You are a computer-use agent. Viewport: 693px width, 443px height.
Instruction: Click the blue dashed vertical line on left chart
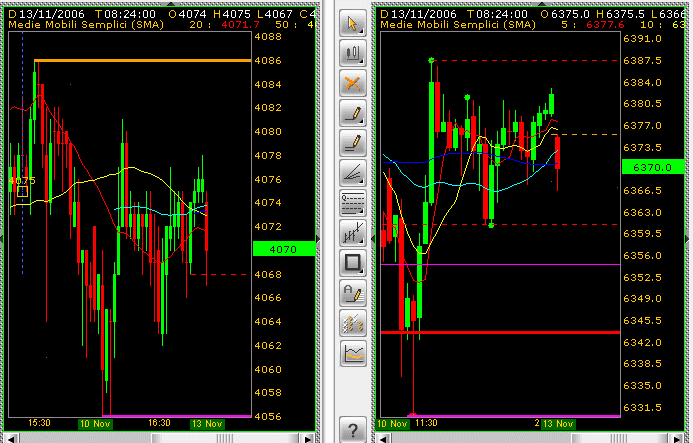[x=23, y=153]
